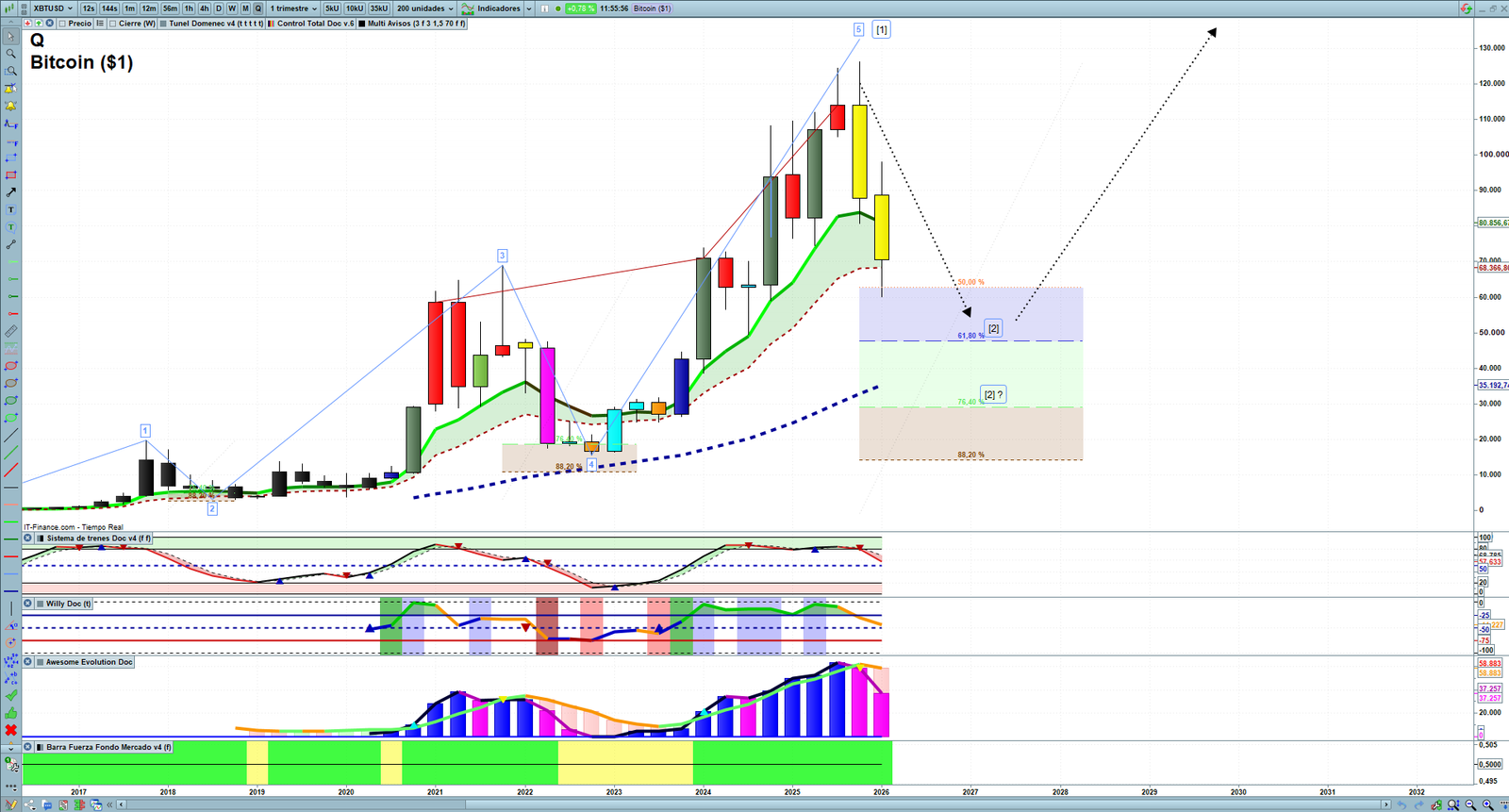This screenshot has height=812, width=1509.
Task: Pick the red ellipse drawing tool
Action: click(x=11, y=366)
